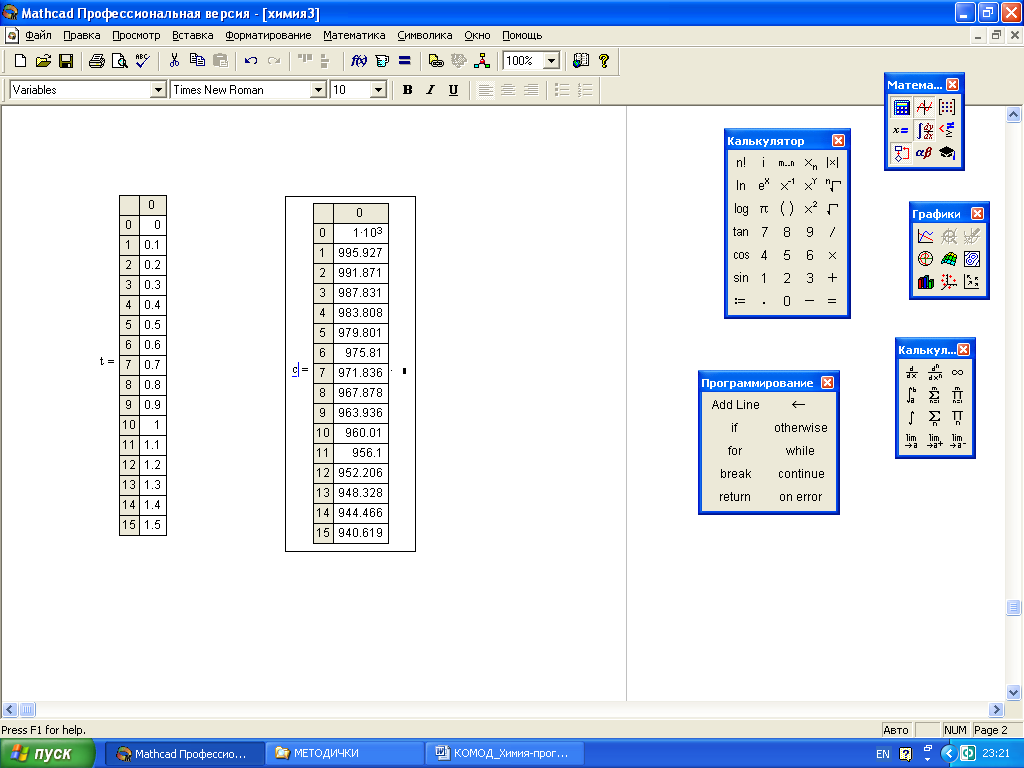The height and width of the screenshot is (768, 1024).
Task: Click the Save document toolbar icon
Action: point(66,61)
